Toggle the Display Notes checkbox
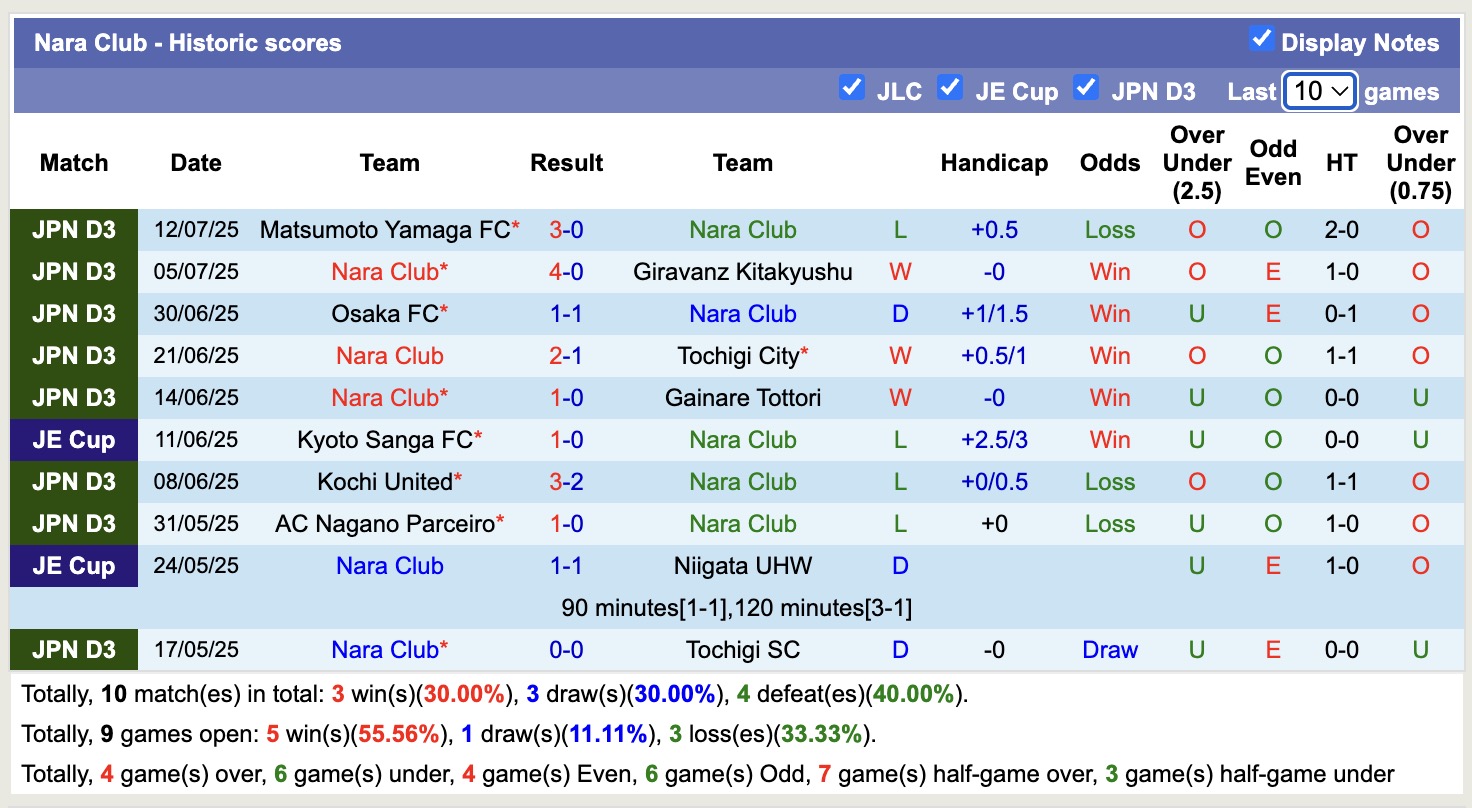1472x808 pixels. click(1261, 40)
